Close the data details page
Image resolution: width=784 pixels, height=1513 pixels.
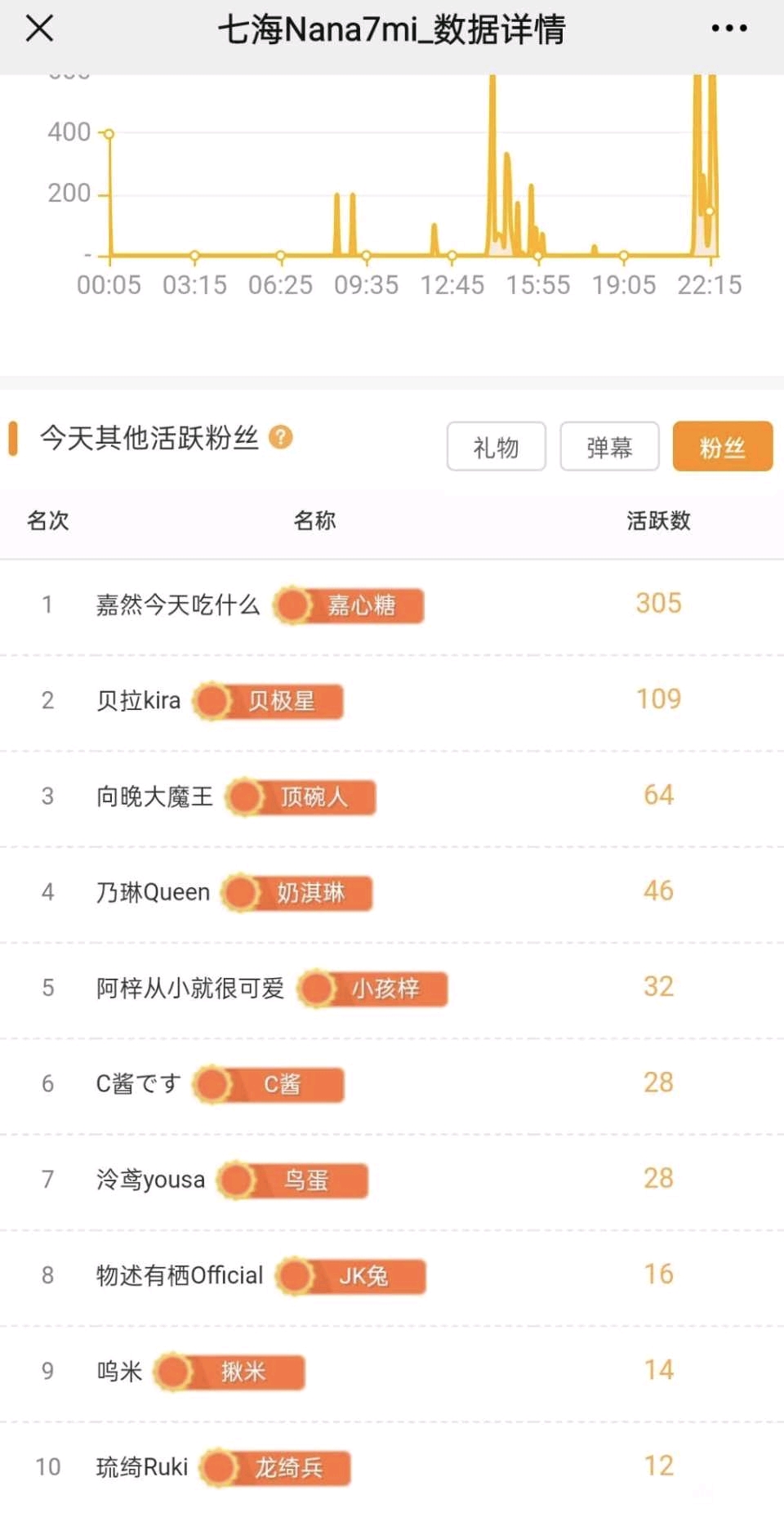[39, 29]
